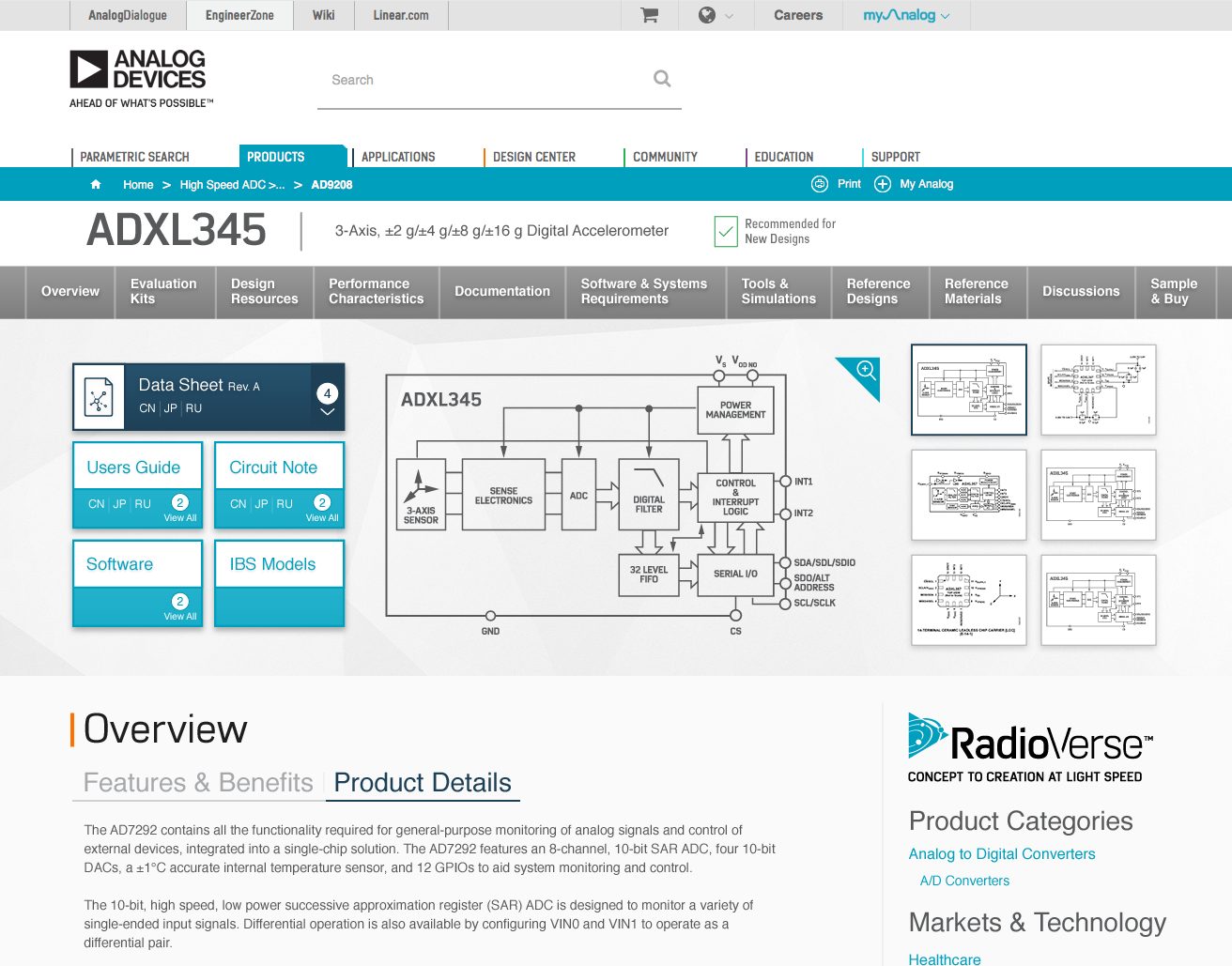Image resolution: width=1232 pixels, height=966 pixels.
Task: Click the My Analog plus icon
Action: [883, 184]
